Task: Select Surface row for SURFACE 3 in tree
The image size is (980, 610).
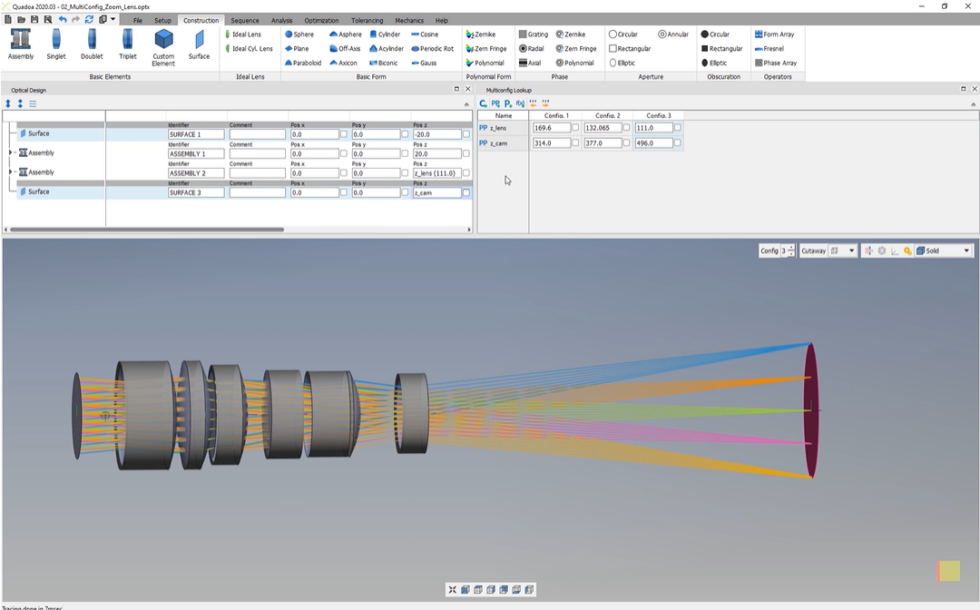Action: [38, 192]
